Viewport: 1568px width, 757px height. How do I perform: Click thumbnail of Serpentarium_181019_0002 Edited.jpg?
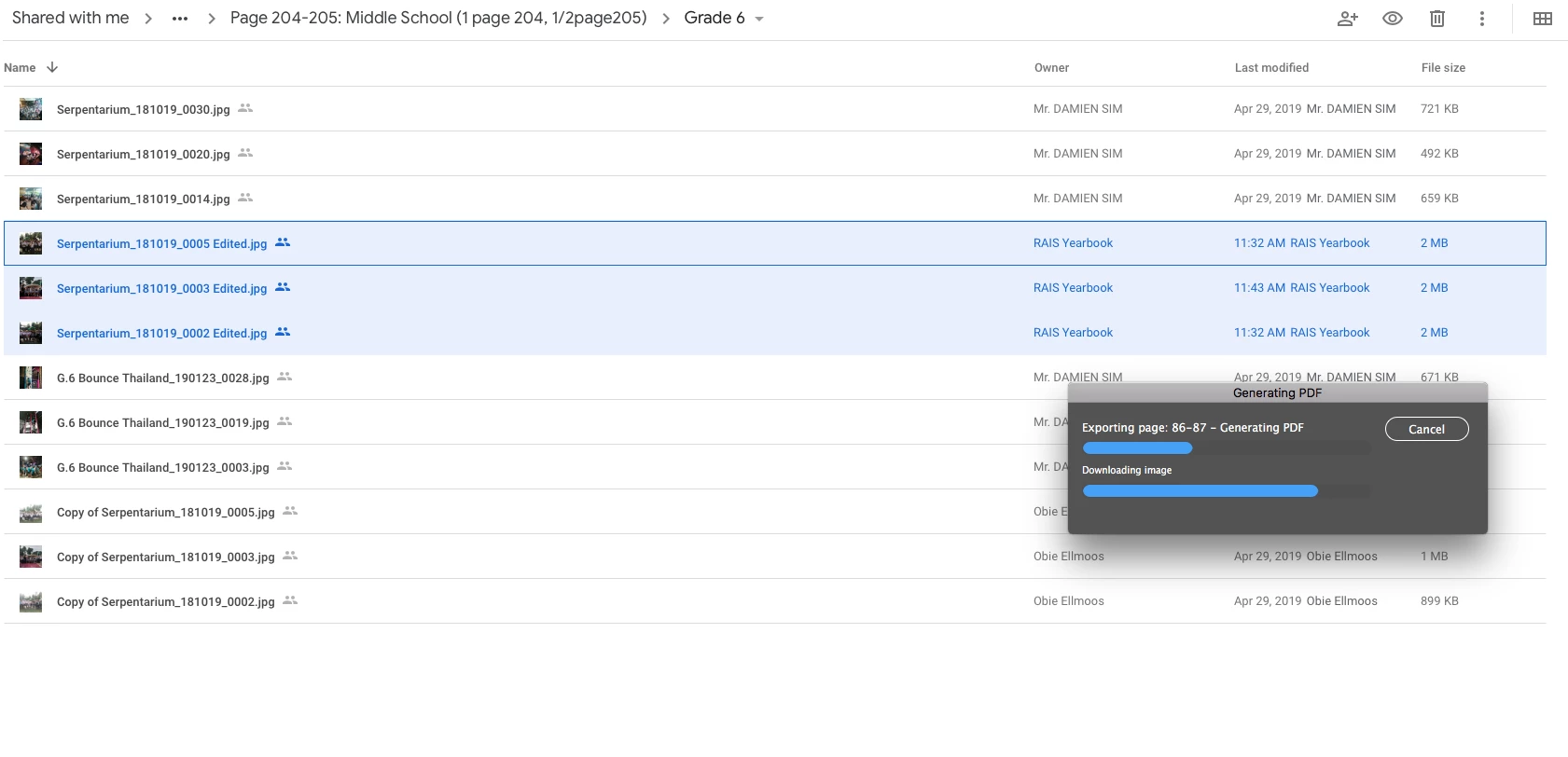31,333
